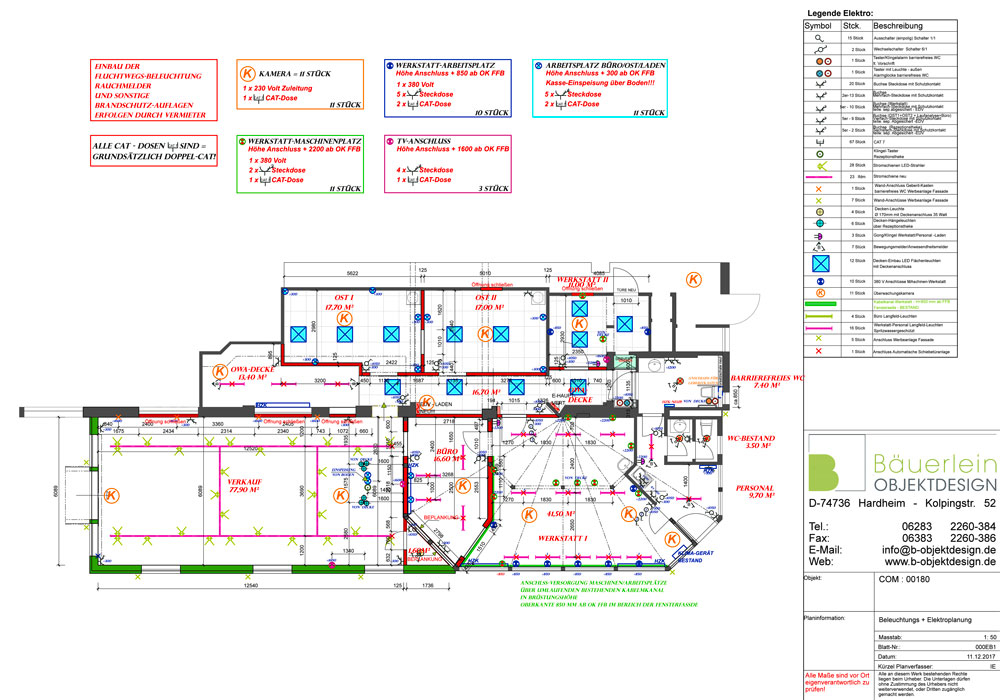Click the camera K symbol in the OST II room
Screen dimensions: 1000x700
coord(485,333)
